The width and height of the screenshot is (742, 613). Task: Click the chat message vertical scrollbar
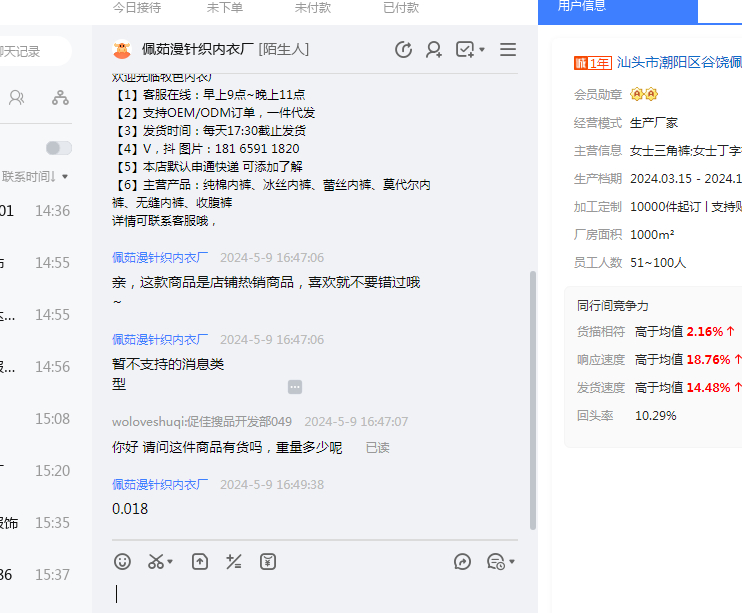(x=533, y=400)
